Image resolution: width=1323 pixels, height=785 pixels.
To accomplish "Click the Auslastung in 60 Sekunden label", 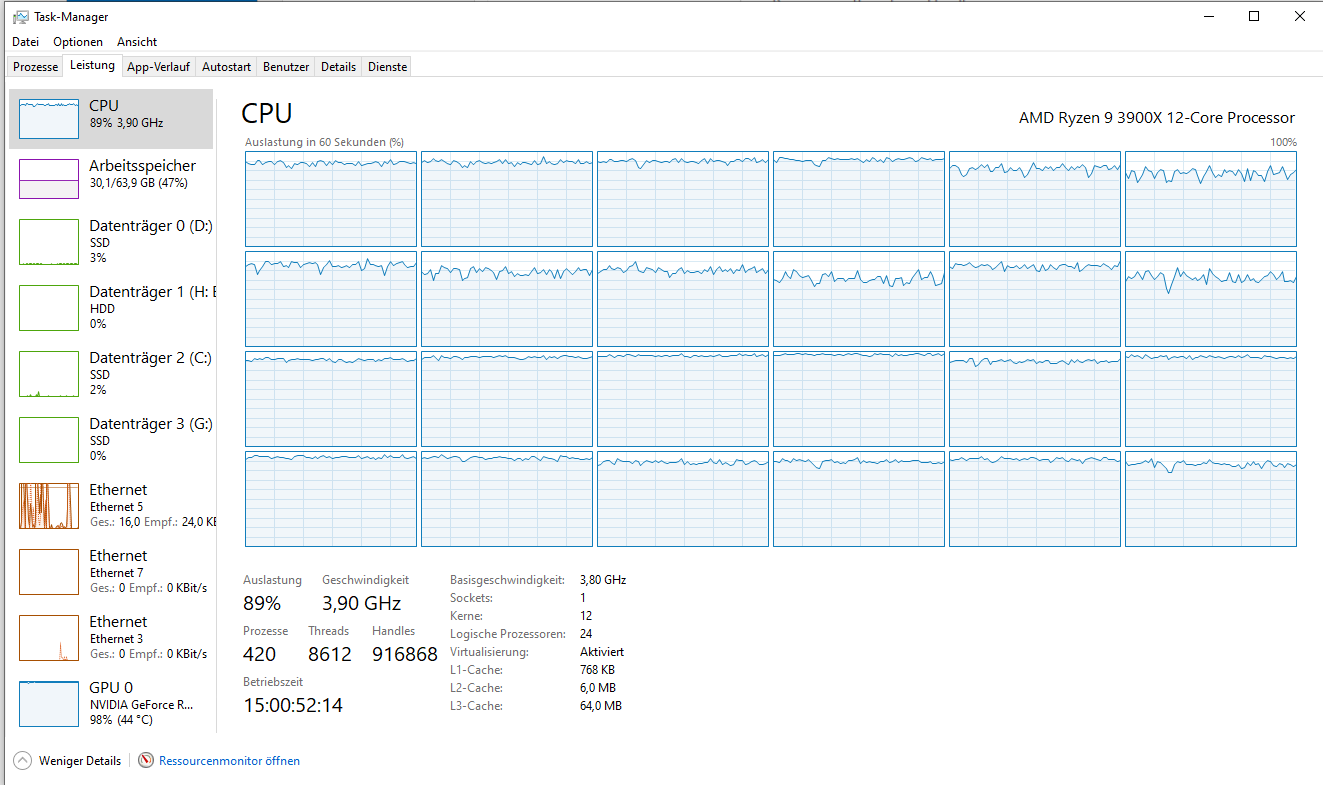I will pos(324,143).
